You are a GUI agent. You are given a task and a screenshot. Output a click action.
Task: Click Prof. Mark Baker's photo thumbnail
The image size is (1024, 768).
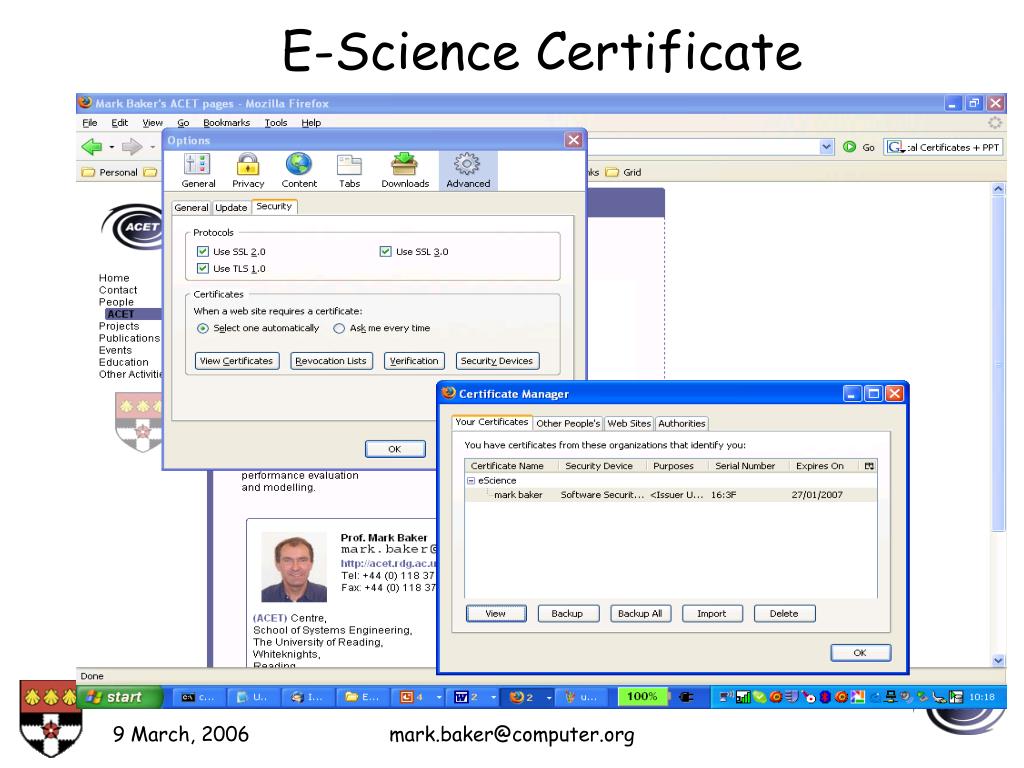(x=294, y=567)
